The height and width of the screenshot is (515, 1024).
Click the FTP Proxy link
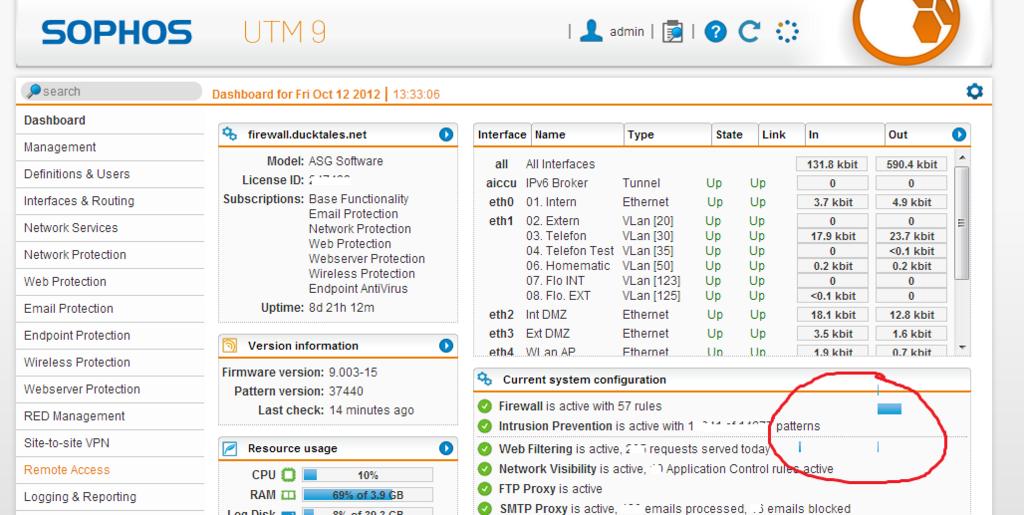coord(528,489)
